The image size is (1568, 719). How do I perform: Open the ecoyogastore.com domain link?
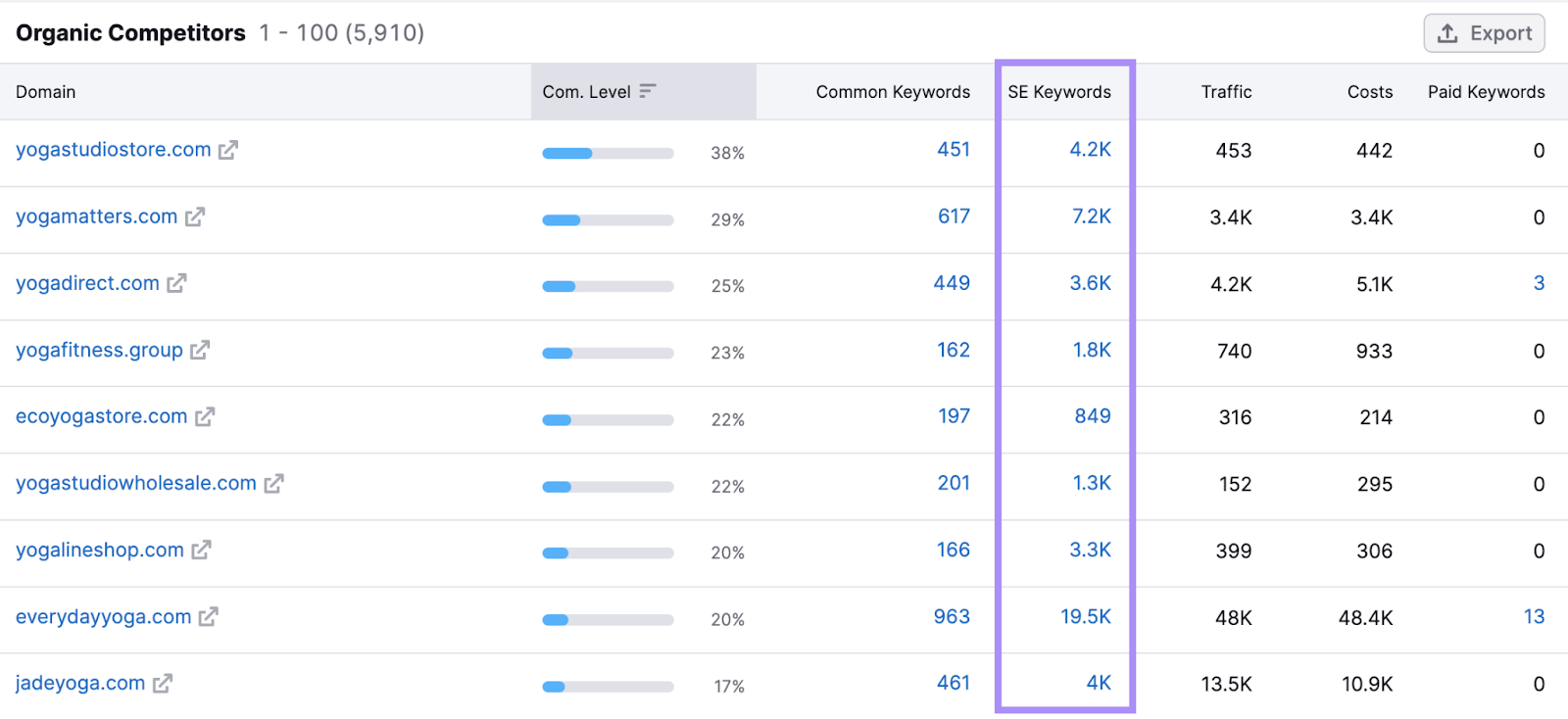[102, 416]
